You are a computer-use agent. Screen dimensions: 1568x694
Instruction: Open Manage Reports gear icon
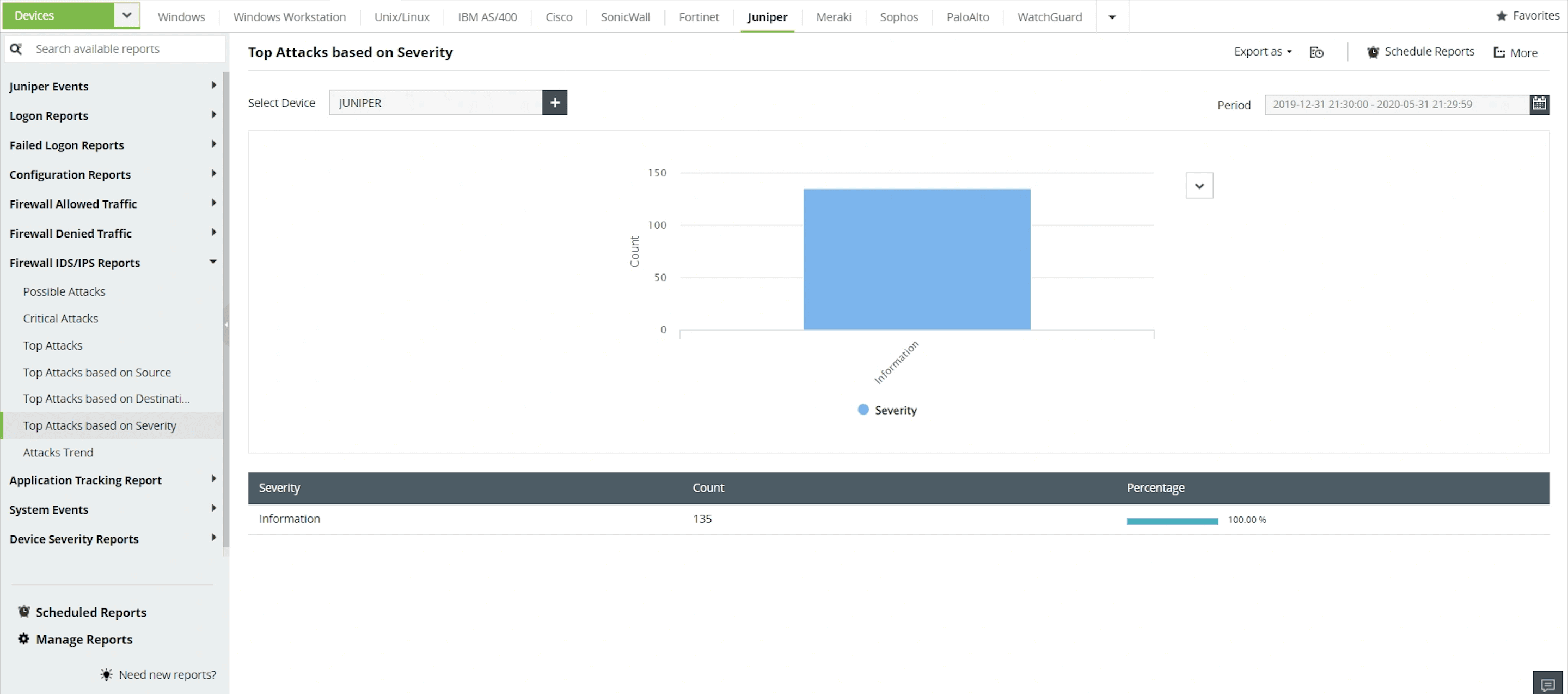point(24,638)
